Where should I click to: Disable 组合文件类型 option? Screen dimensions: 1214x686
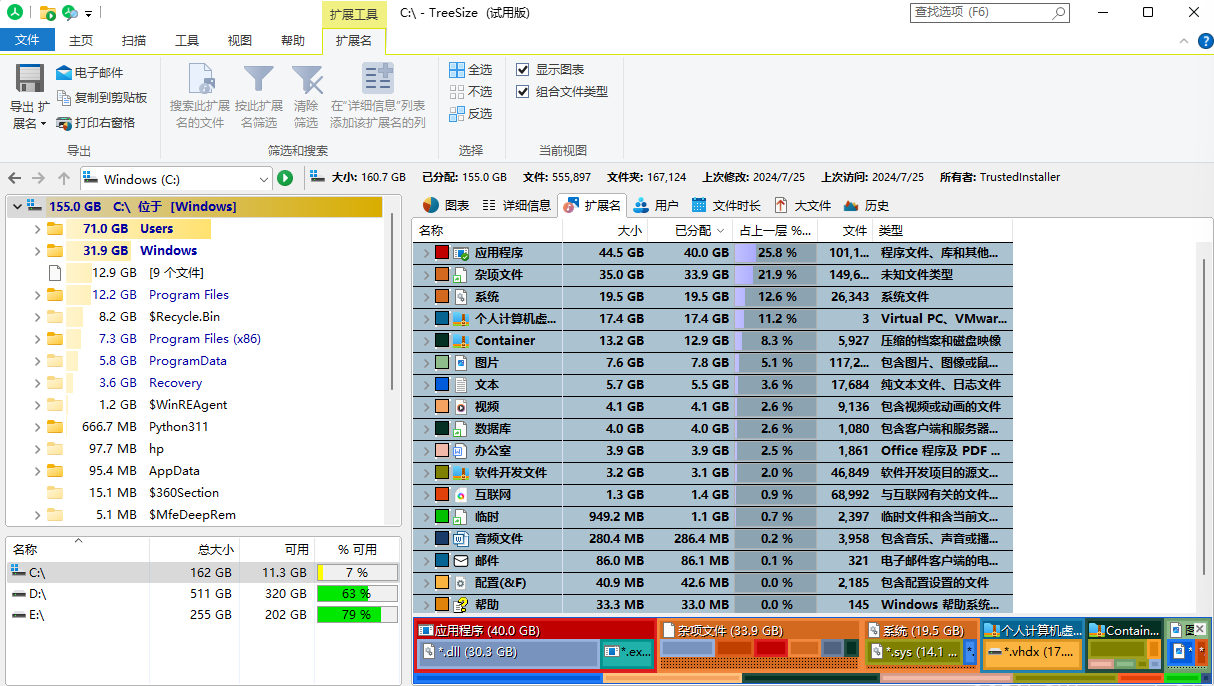coord(522,91)
